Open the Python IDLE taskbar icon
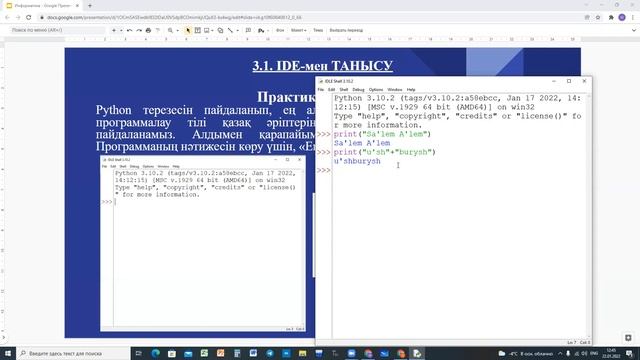Viewport: 640px width, 360px height. click(417, 353)
